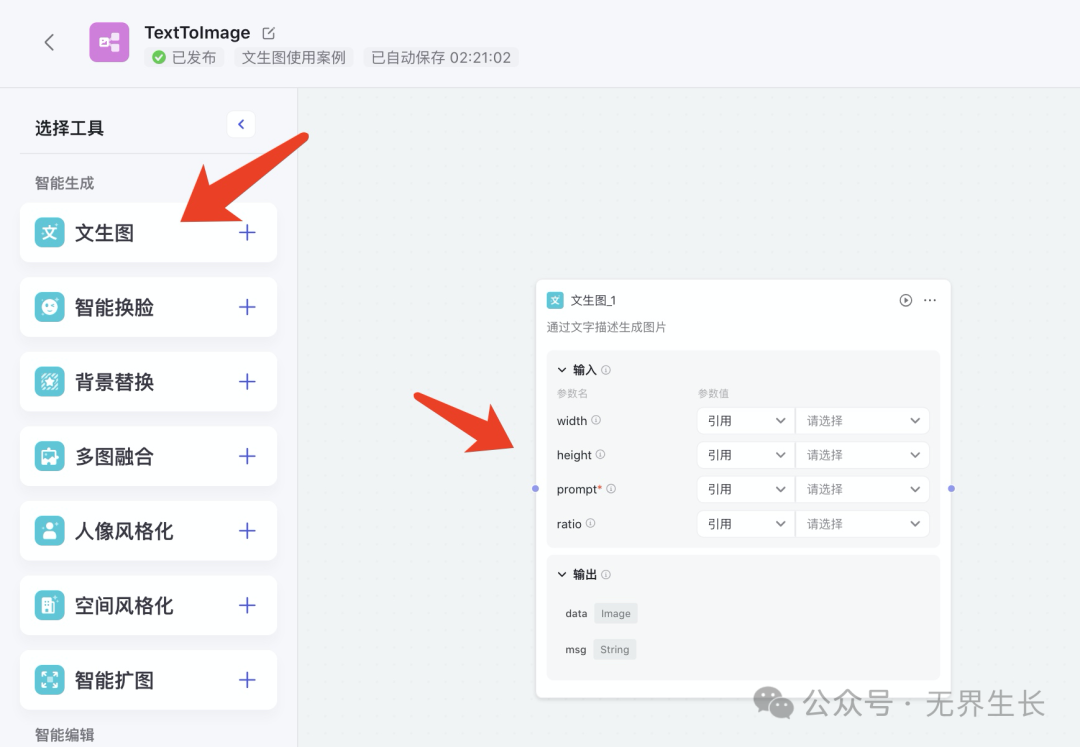This screenshot has width=1080, height=747.
Task: Go back using the header back arrow
Action: [x=49, y=43]
